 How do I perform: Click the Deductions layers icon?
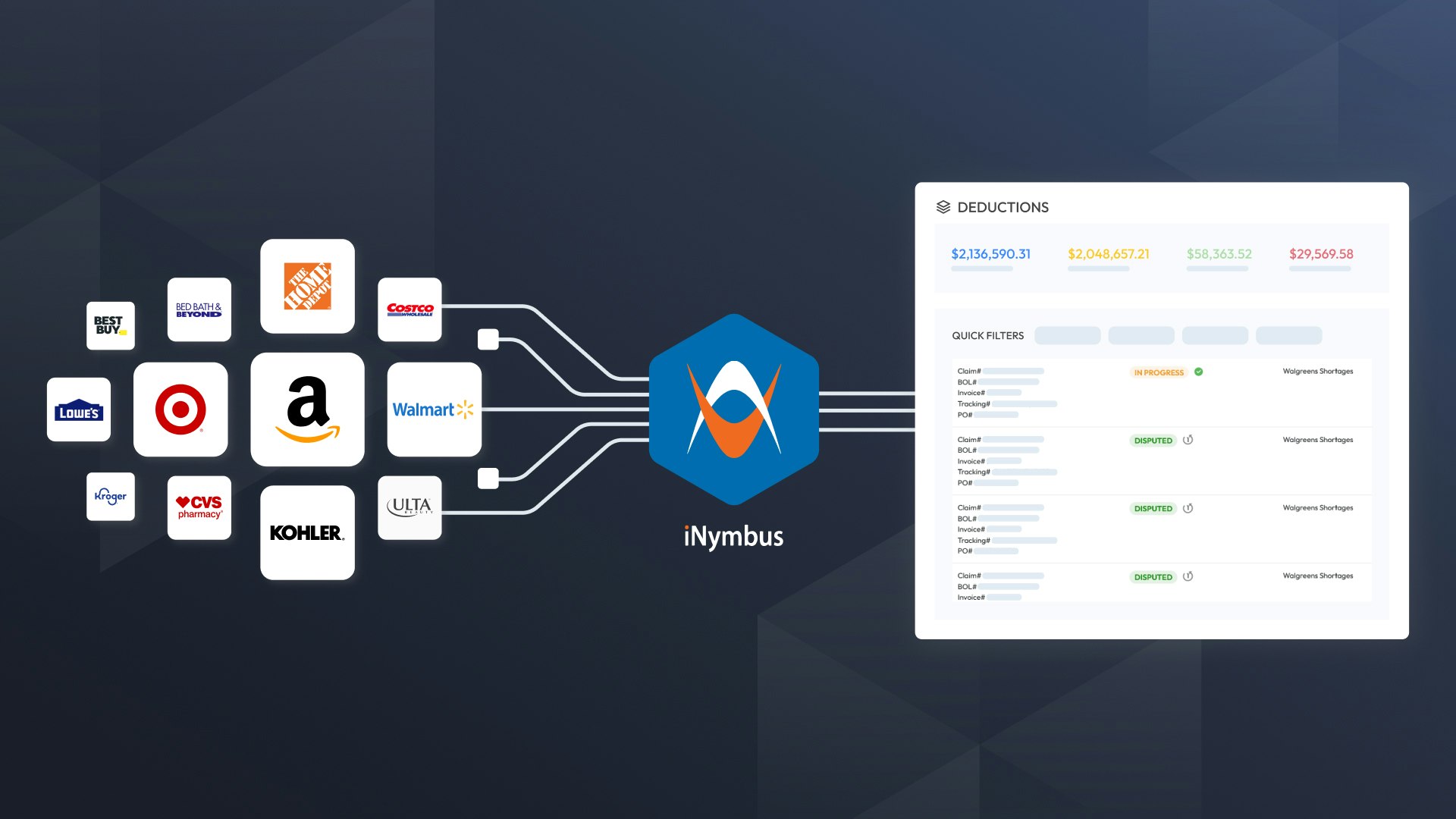[943, 207]
